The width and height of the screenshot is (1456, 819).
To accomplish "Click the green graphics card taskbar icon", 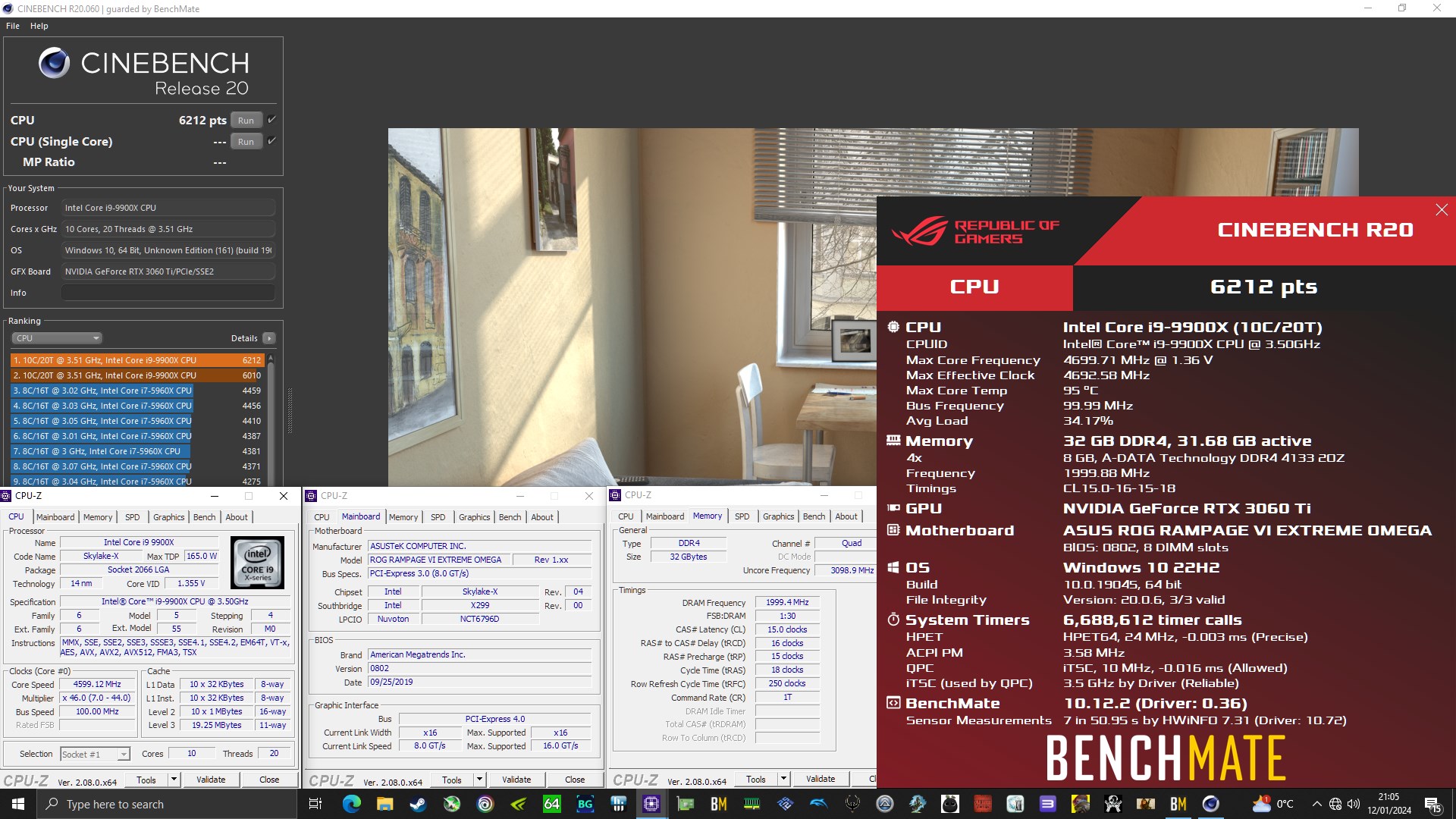I will point(686,804).
